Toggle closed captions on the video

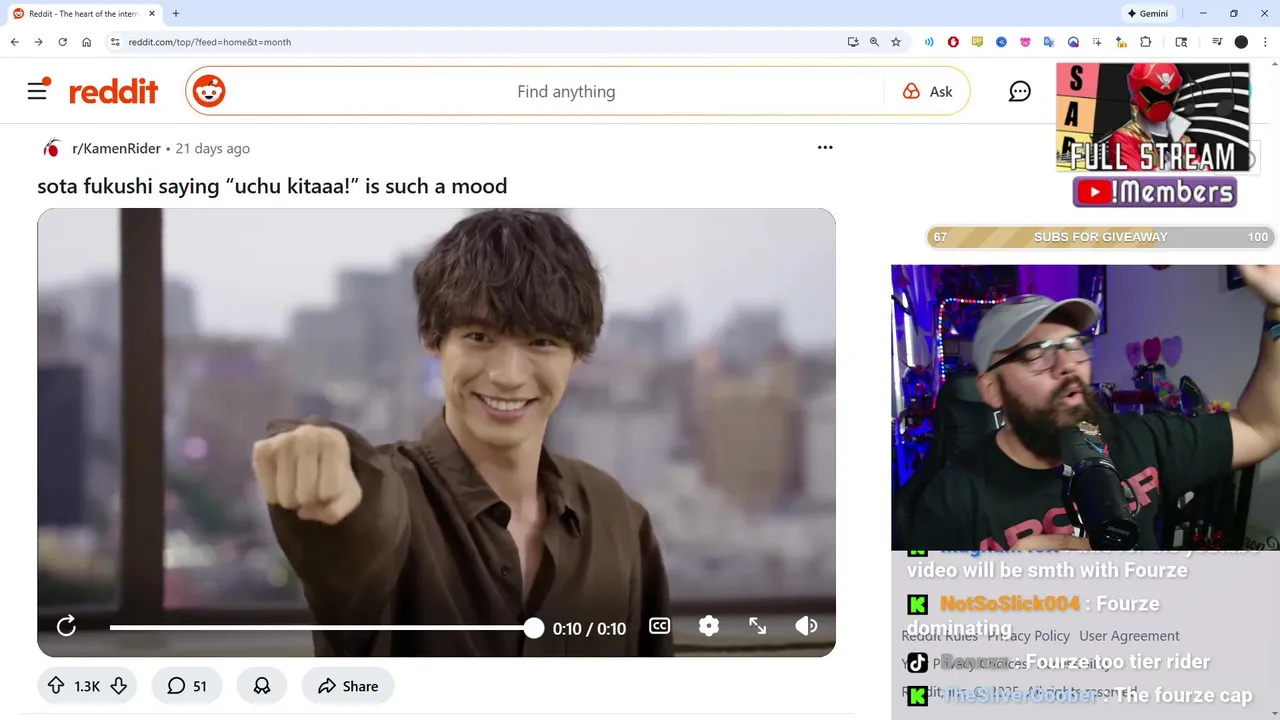[659, 626]
